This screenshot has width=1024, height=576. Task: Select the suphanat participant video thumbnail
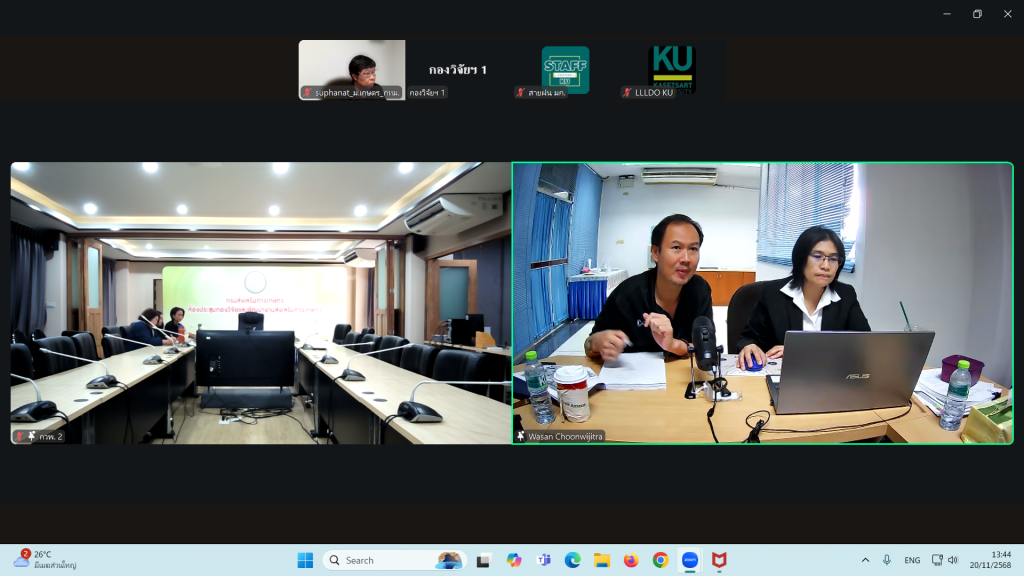tap(352, 69)
